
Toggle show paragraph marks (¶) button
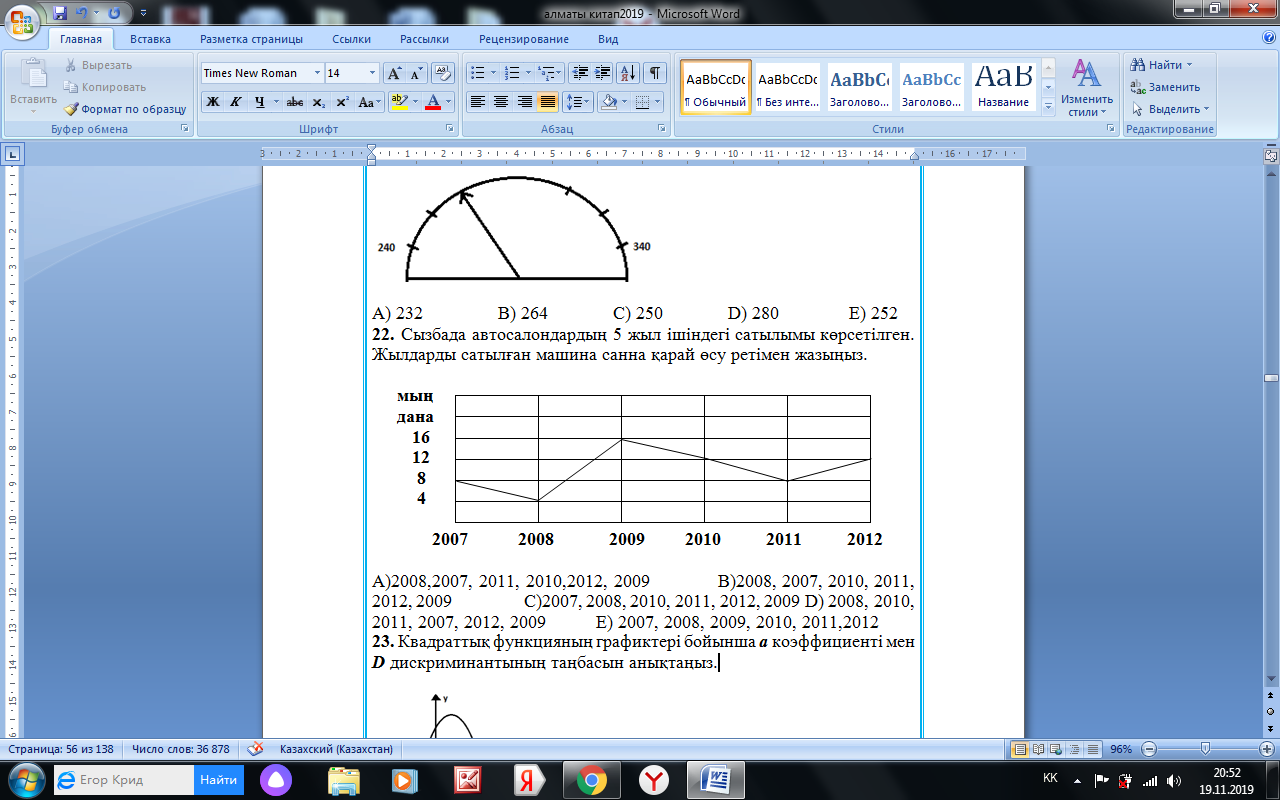pos(654,73)
